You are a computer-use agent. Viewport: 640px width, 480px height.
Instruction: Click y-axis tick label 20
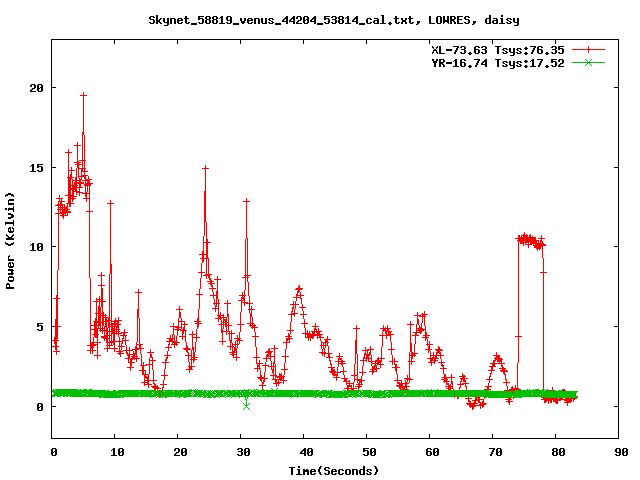37,88
